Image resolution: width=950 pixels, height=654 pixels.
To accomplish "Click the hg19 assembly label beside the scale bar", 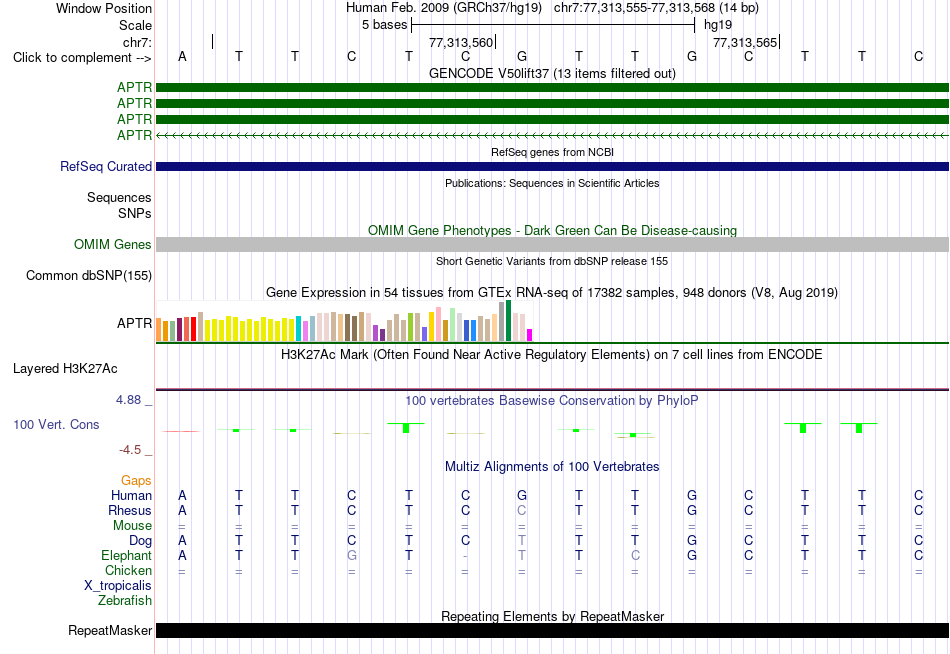I will point(718,25).
